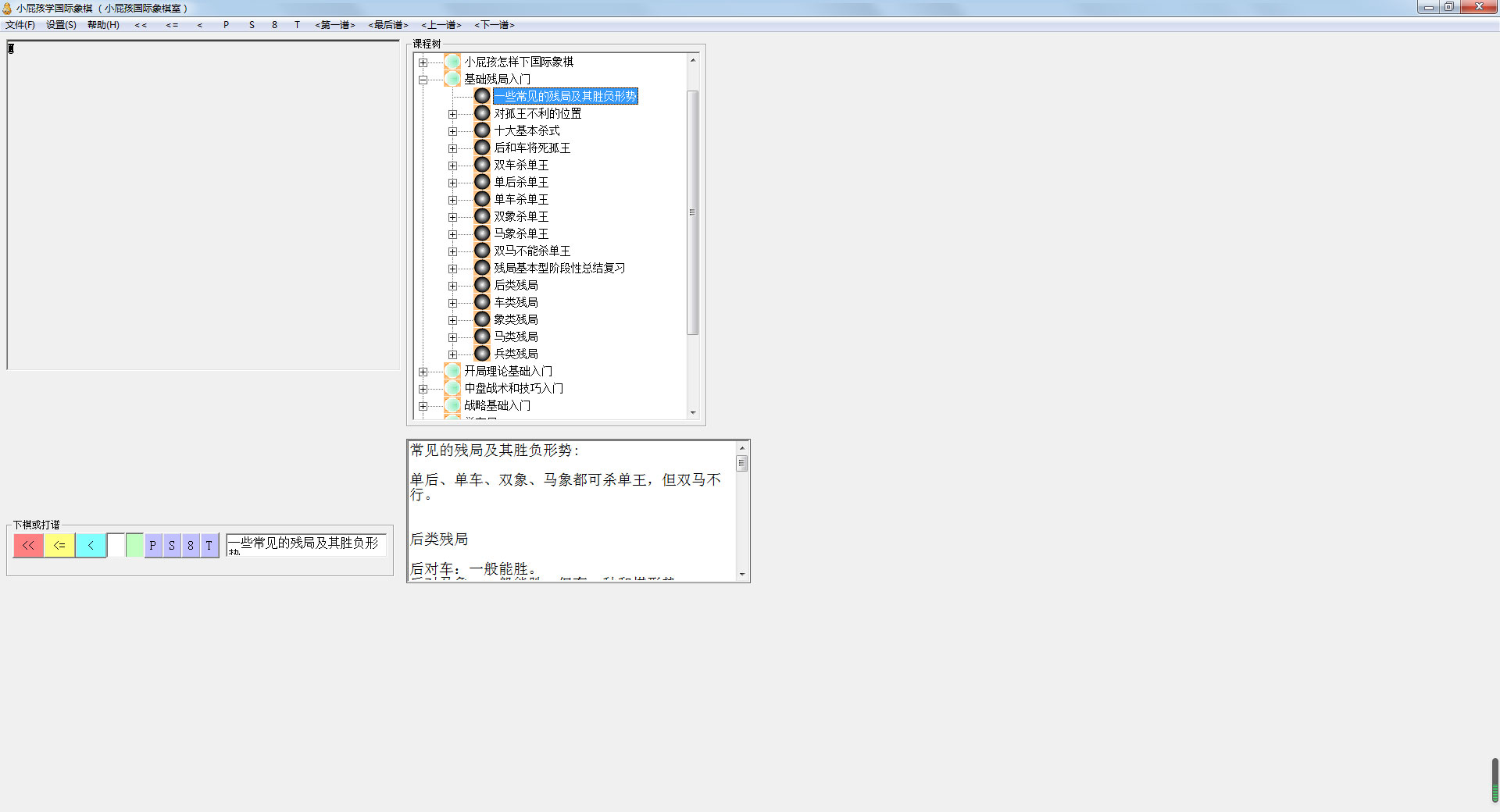Click the black ball icon beside 双车杀单王
Screen dimensions: 1500x812
482,165
